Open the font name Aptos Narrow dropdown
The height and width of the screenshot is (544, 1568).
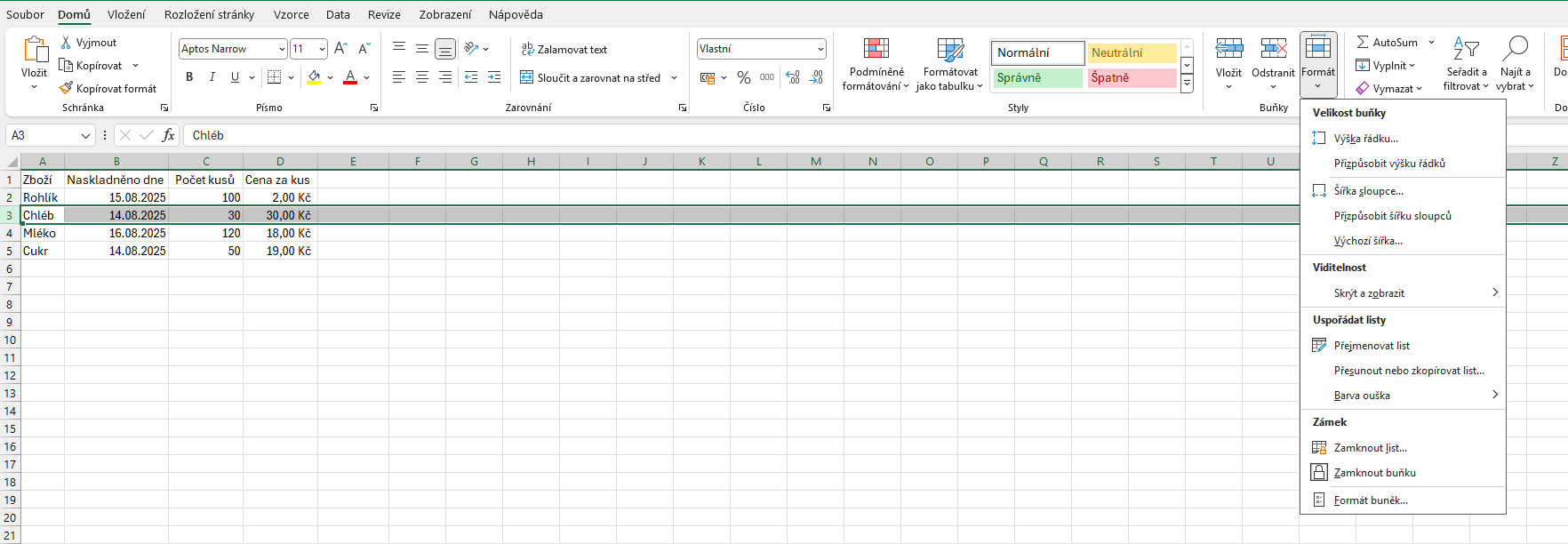point(282,49)
